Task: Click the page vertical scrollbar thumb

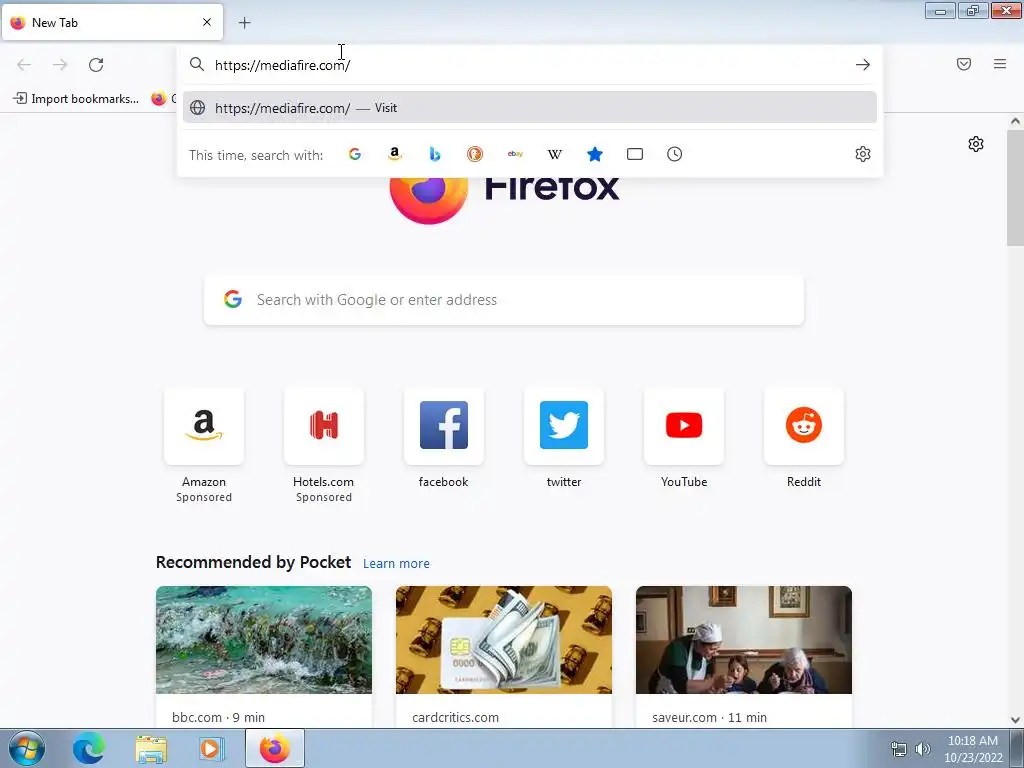Action: pyautogui.click(x=1015, y=187)
